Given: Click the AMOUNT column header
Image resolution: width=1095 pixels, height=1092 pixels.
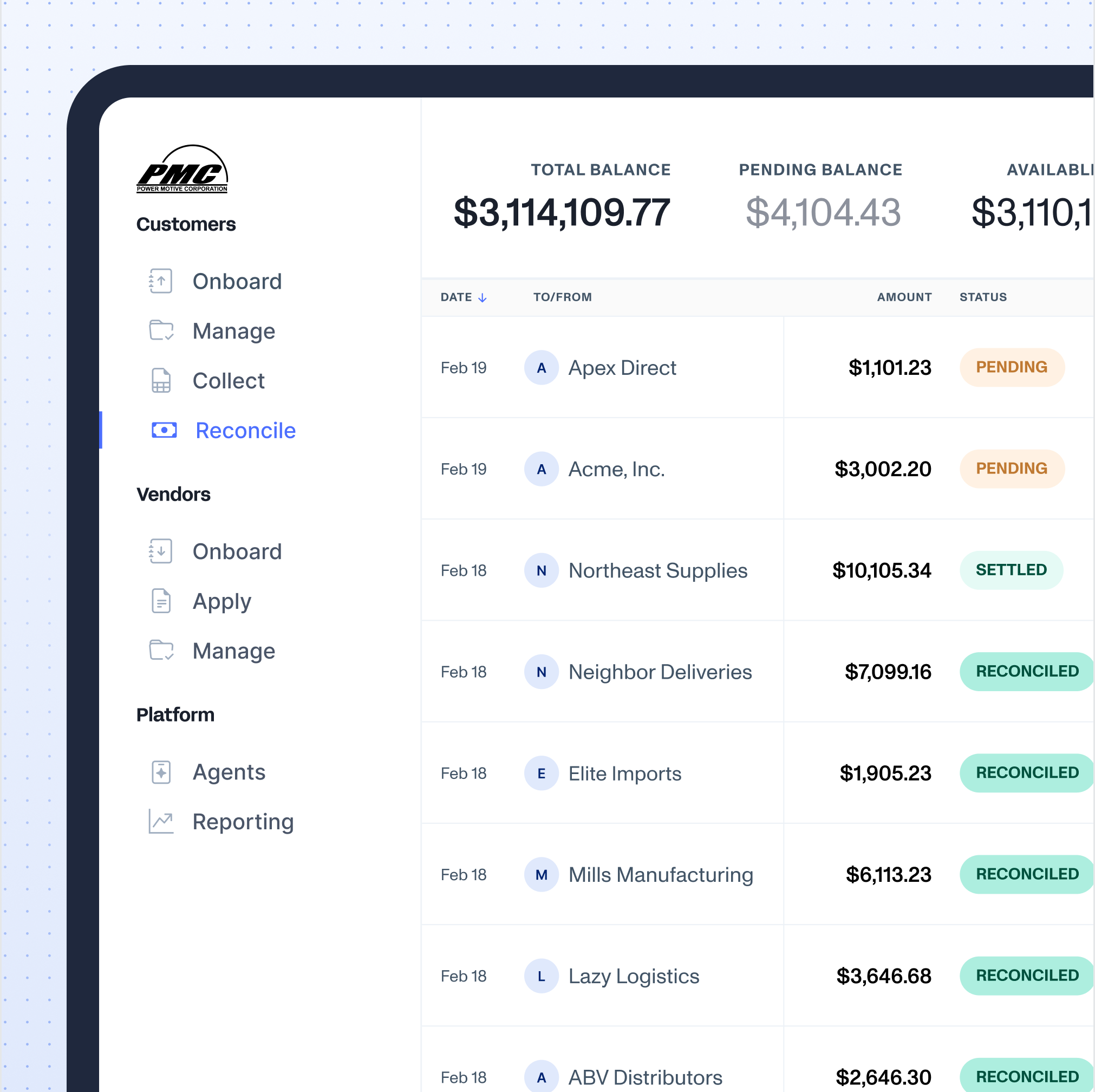Looking at the screenshot, I should coord(904,297).
